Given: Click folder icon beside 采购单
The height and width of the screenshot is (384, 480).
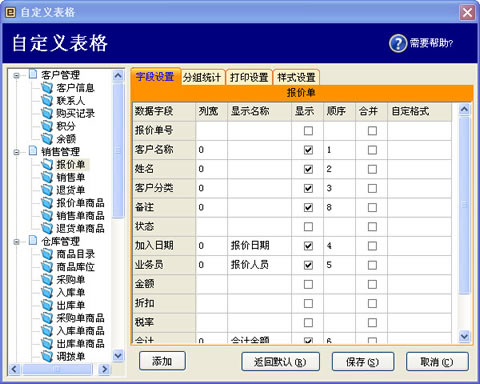Looking at the screenshot, I should [x=47, y=279].
